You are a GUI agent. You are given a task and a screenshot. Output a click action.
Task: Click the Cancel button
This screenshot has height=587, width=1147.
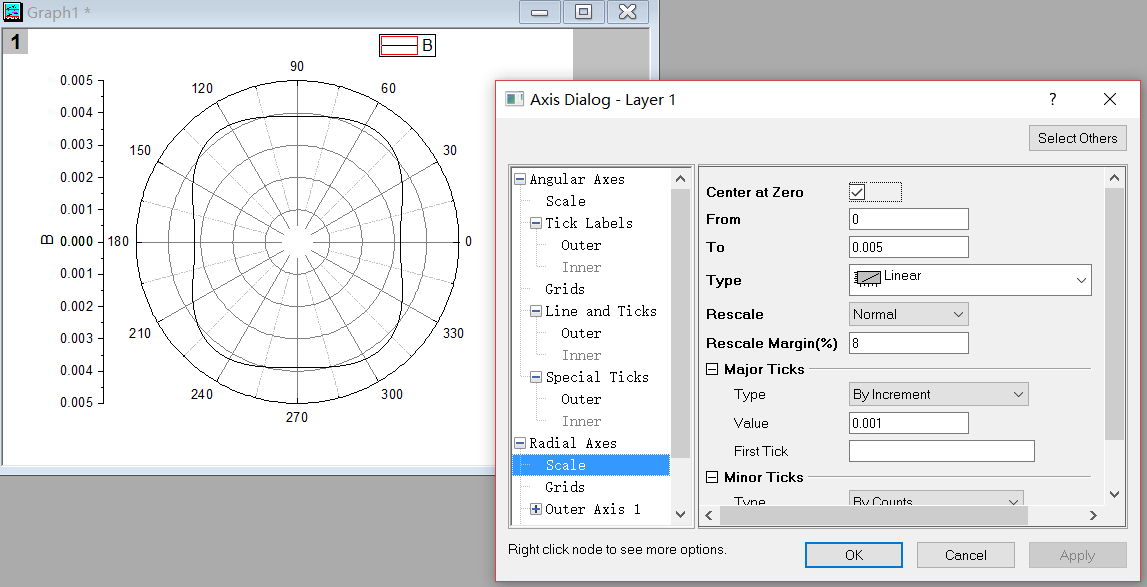click(965, 555)
